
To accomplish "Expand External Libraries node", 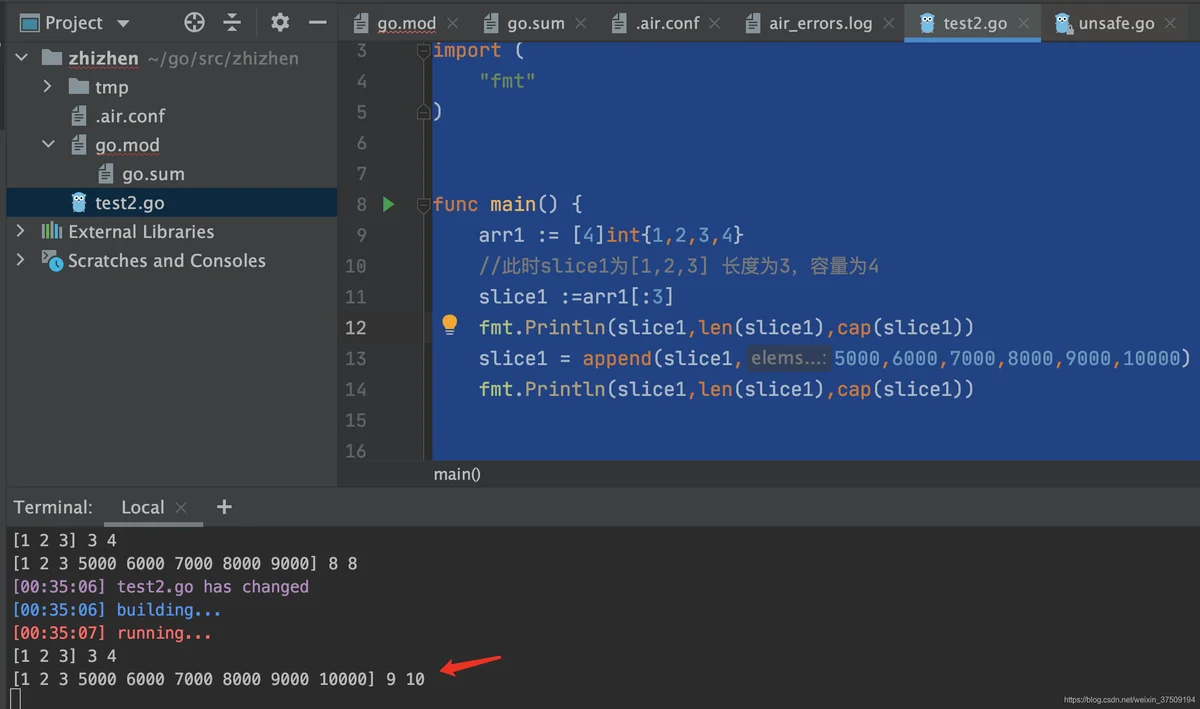I will tap(20, 231).
